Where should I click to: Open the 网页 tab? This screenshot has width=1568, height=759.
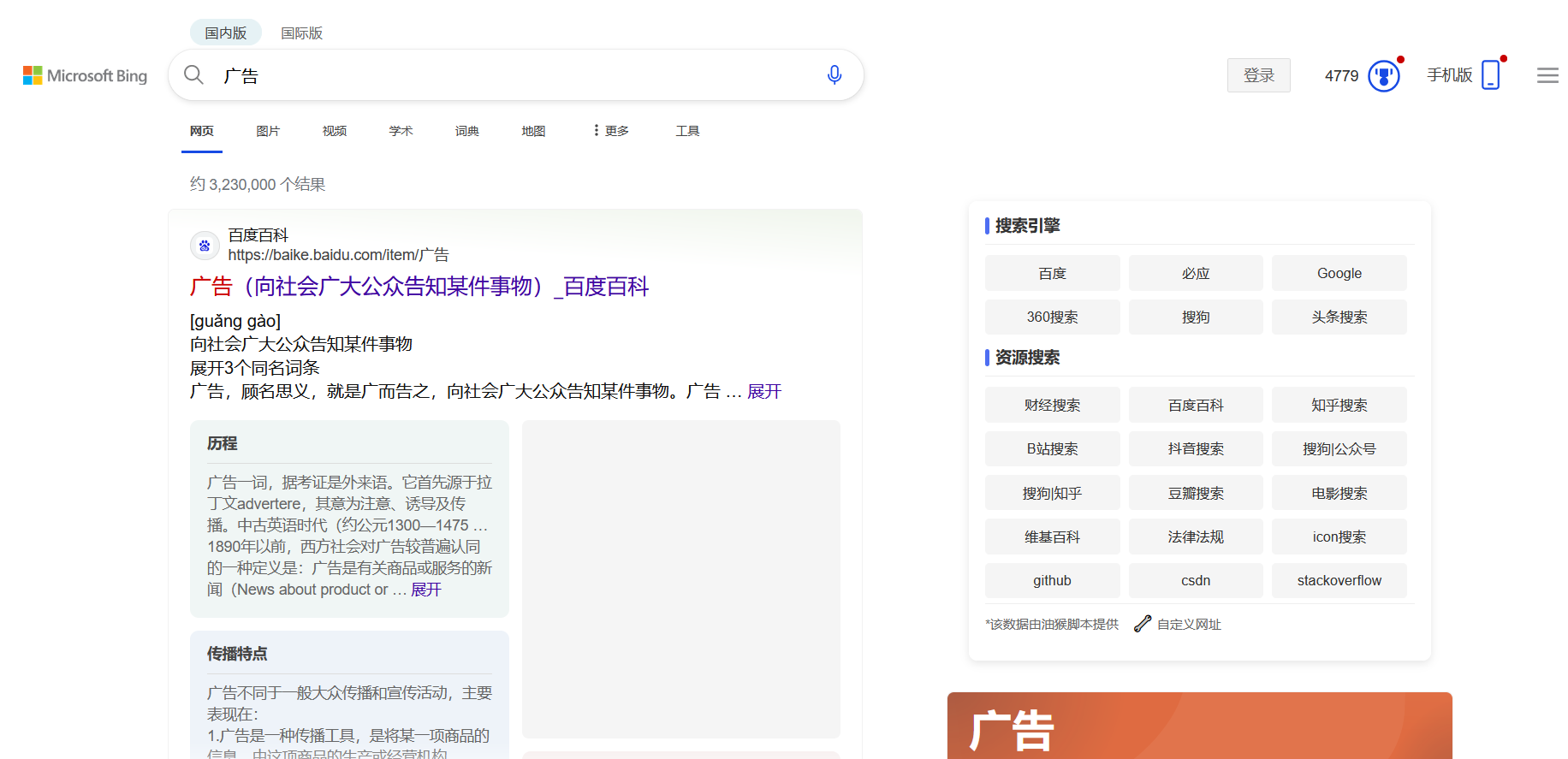click(x=202, y=131)
